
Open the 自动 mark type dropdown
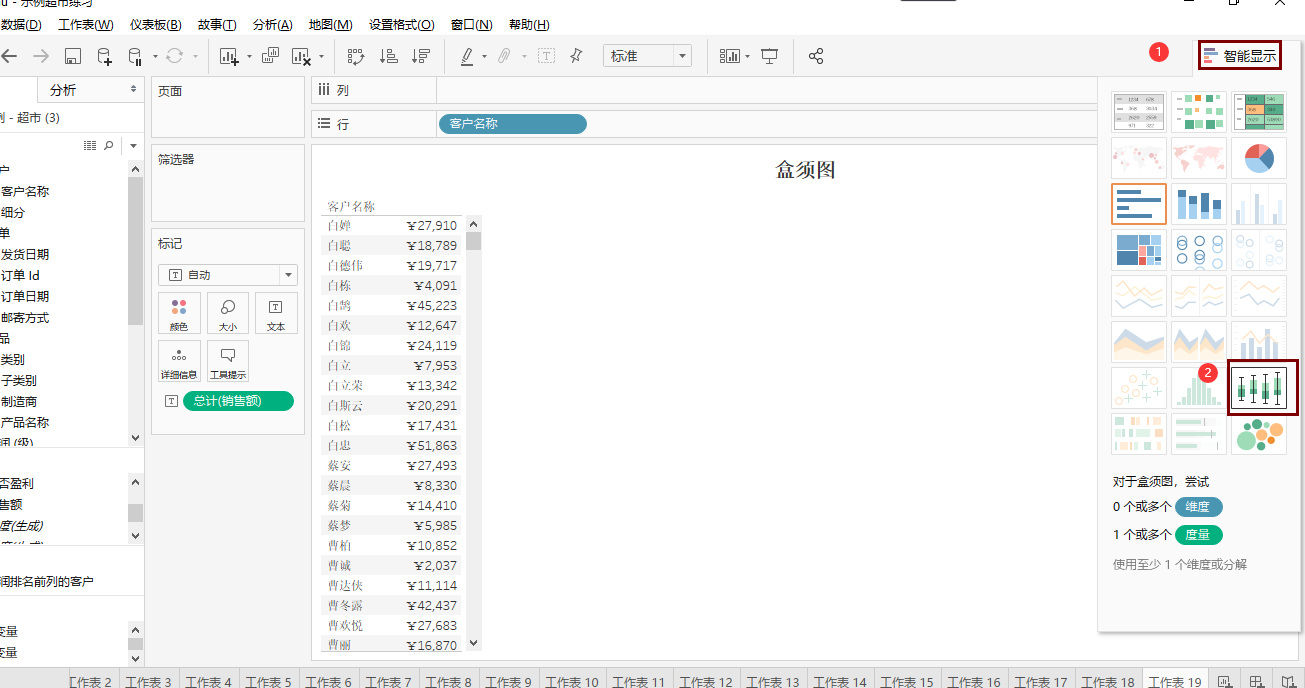pos(228,274)
